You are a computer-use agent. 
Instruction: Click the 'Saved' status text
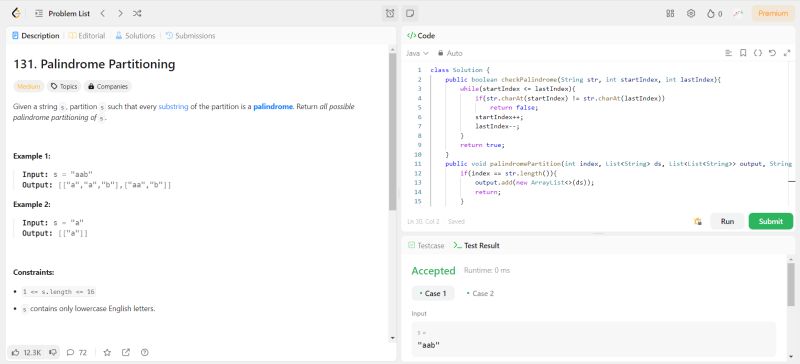coord(456,222)
